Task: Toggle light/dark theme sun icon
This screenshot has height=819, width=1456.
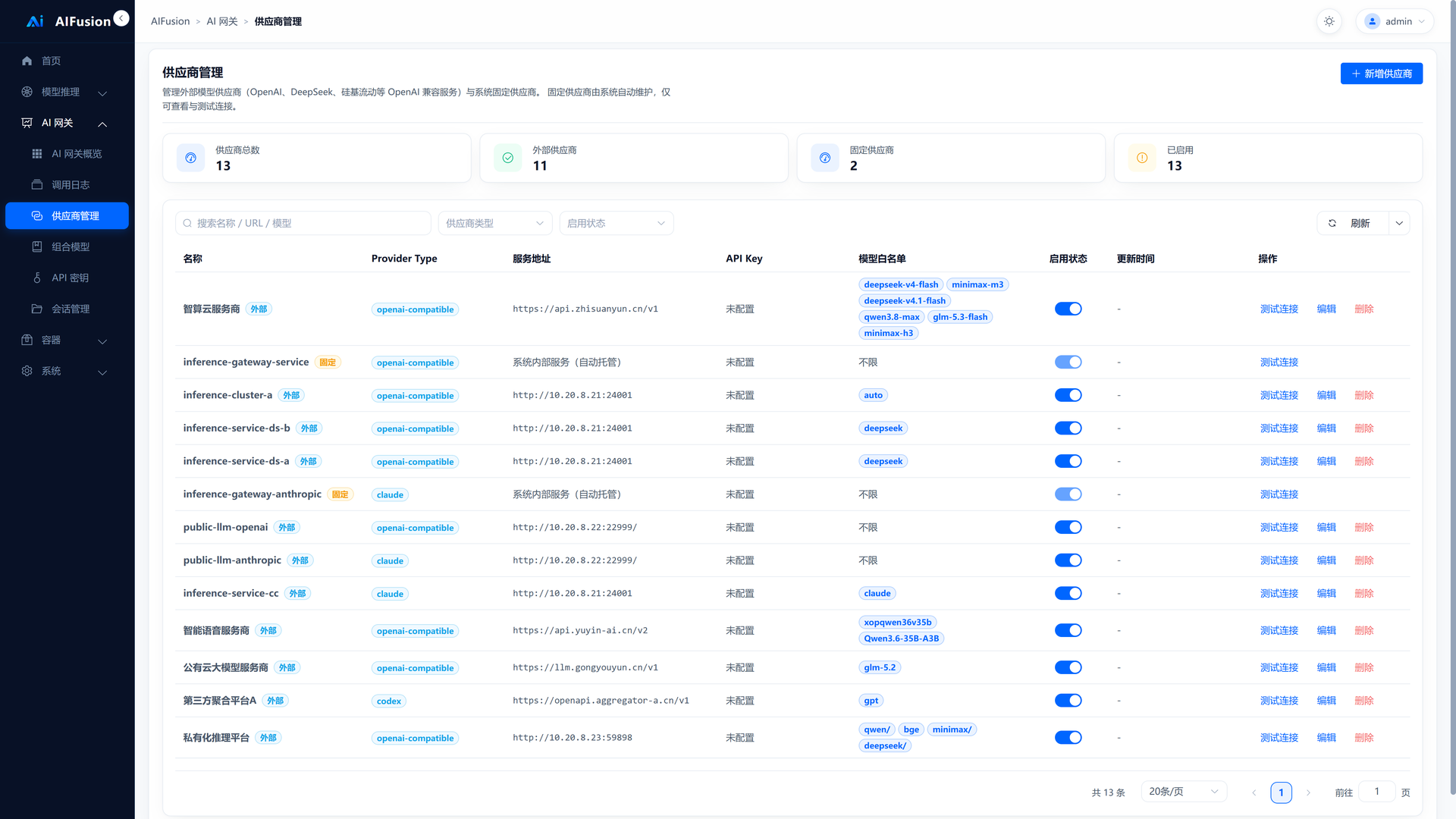Action: point(1329,21)
